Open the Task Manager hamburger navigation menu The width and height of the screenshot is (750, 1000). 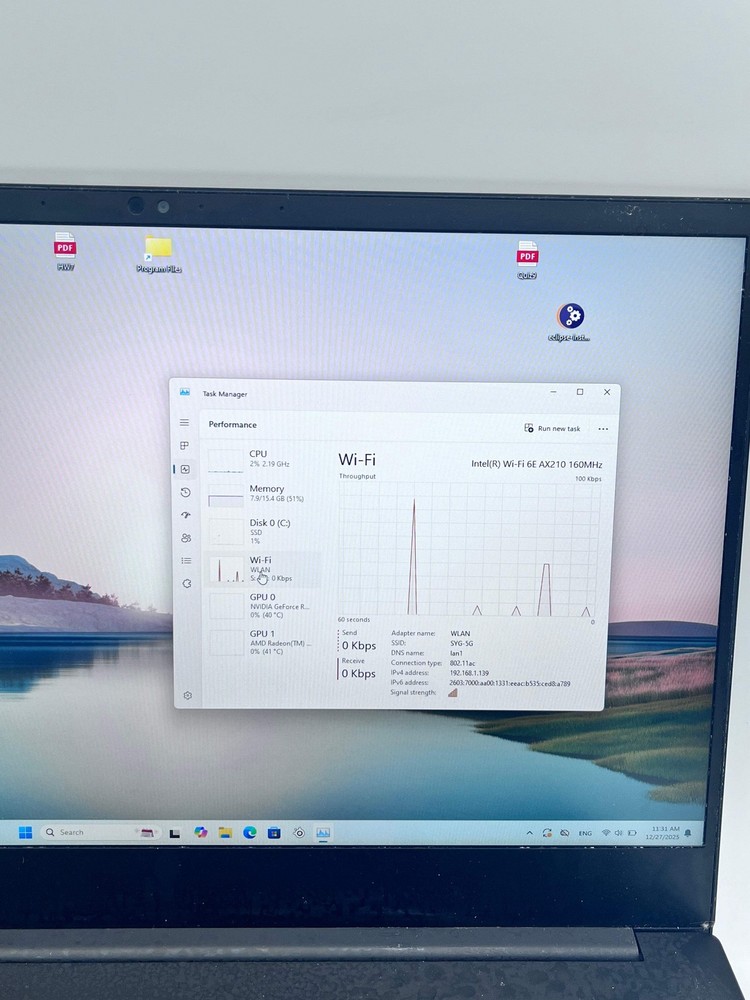pos(184,423)
